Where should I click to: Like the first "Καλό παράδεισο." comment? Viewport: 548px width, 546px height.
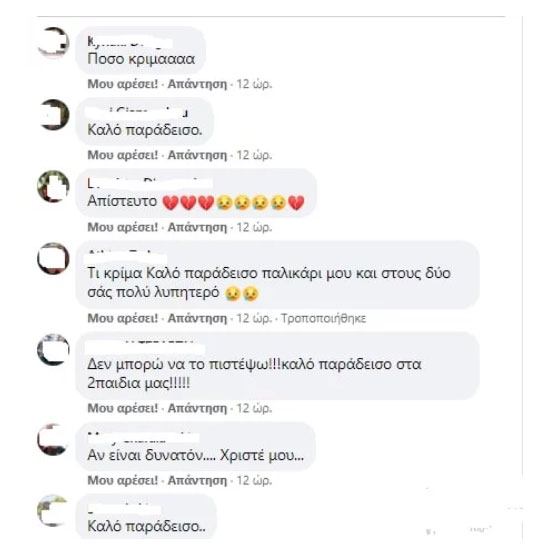(123, 155)
